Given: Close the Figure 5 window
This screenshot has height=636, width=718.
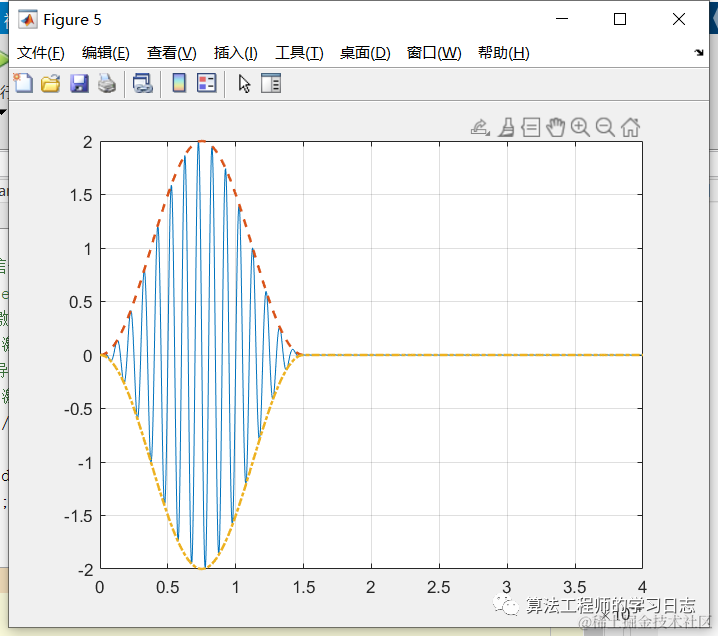Looking at the screenshot, I should coord(679,19).
